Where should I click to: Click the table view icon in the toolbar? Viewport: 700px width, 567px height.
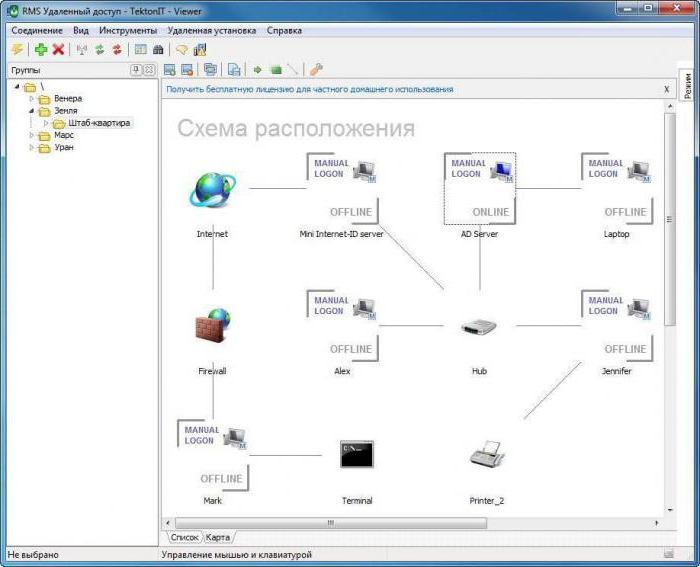pos(141,49)
